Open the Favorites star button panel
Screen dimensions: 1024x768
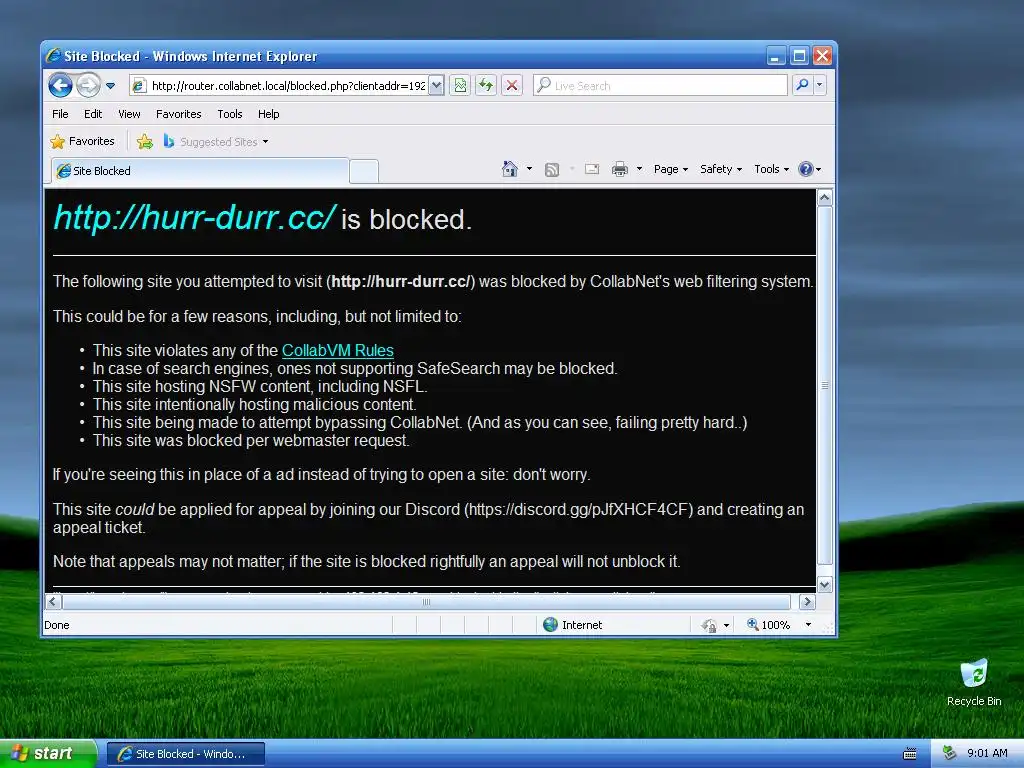click(x=82, y=142)
